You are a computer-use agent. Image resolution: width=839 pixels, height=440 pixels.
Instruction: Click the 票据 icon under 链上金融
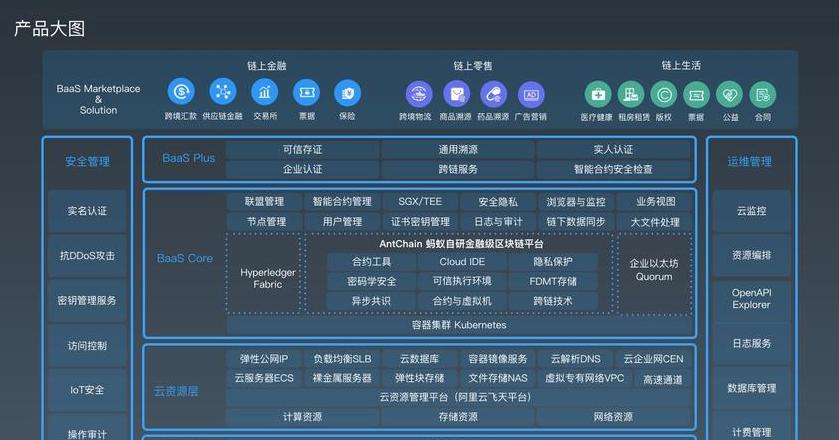click(x=306, y=93)
